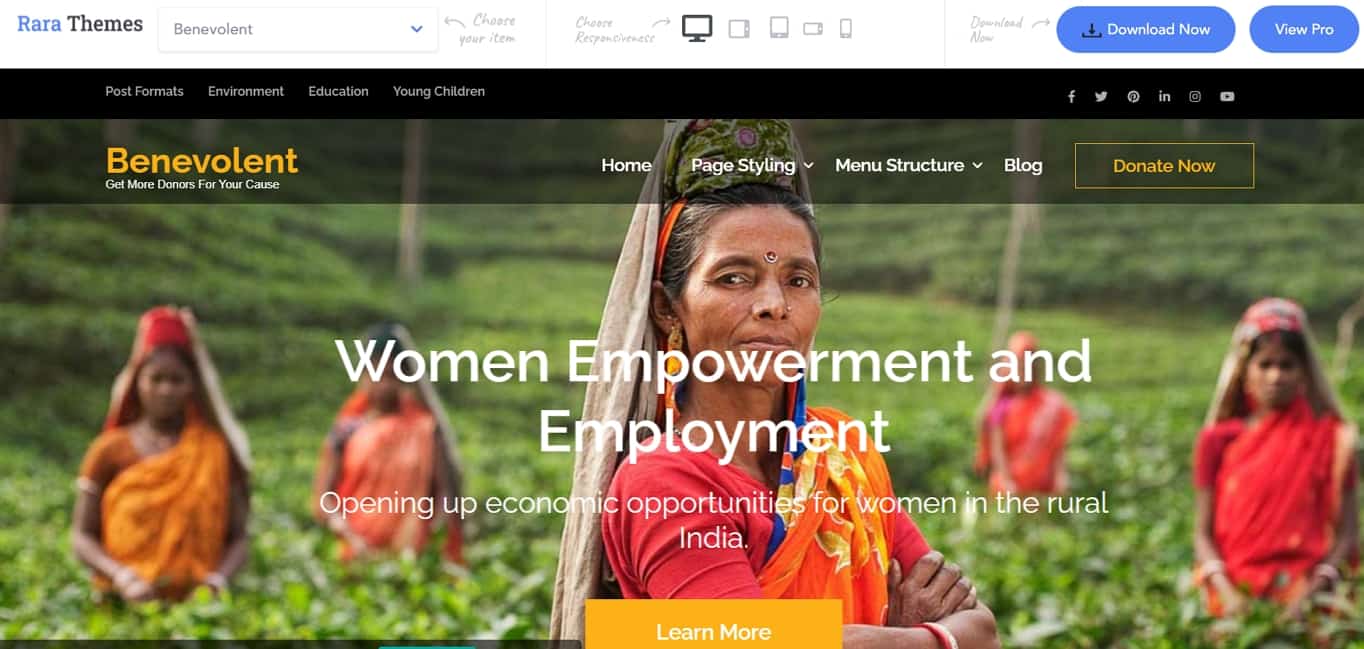Go to the Home menu item

point(626,165)
